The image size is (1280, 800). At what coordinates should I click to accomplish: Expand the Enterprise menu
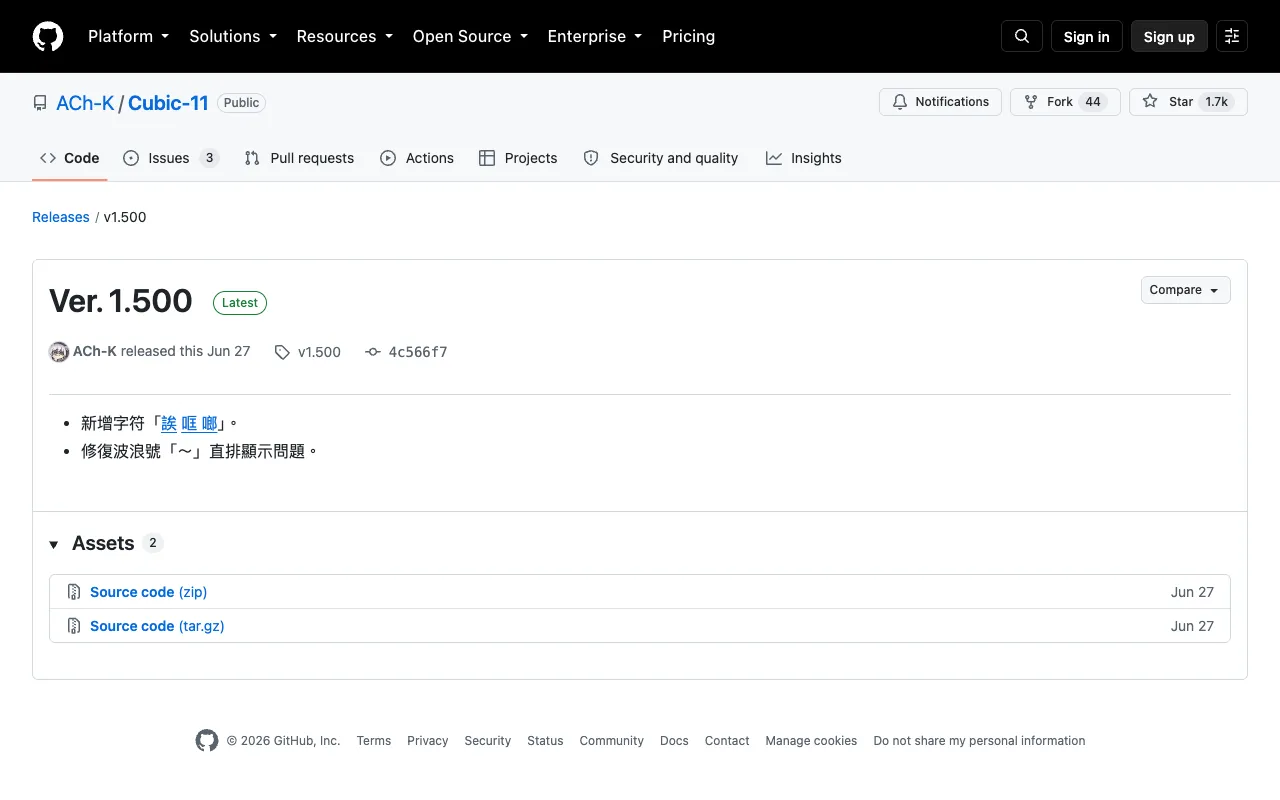click(595, 36)
